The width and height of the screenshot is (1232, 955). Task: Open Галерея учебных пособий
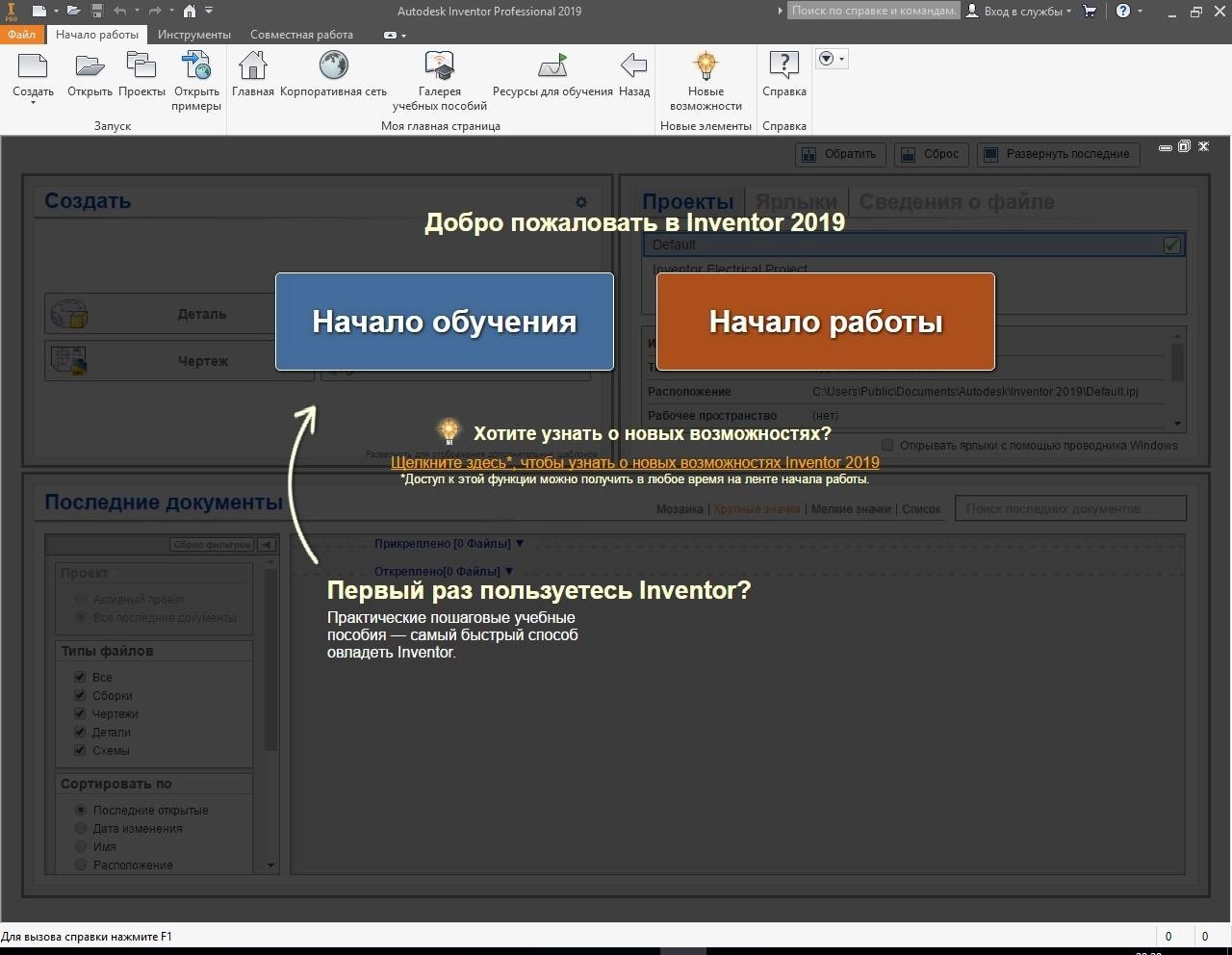point(440,66)
